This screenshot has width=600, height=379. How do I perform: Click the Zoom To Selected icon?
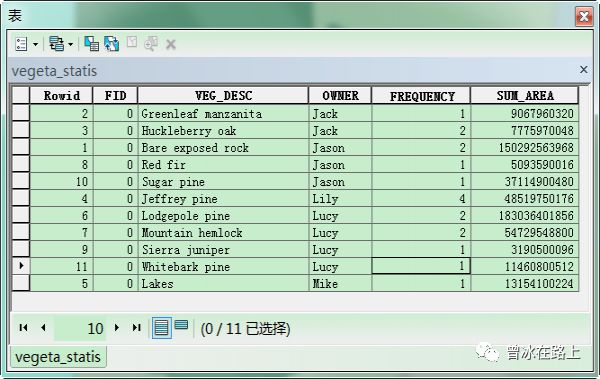point(151,44)
